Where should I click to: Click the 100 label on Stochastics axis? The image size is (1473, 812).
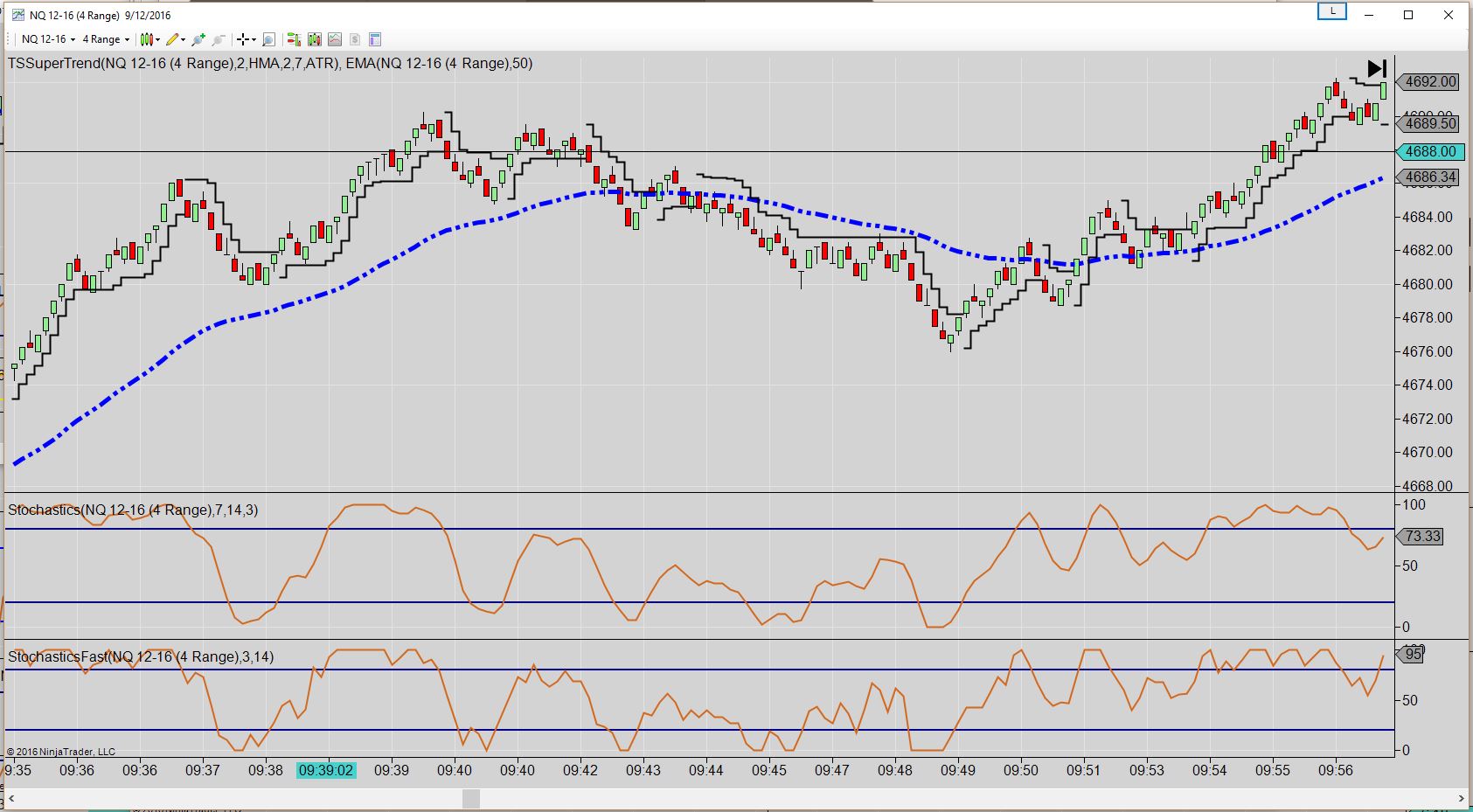[x=1414, y=504]
